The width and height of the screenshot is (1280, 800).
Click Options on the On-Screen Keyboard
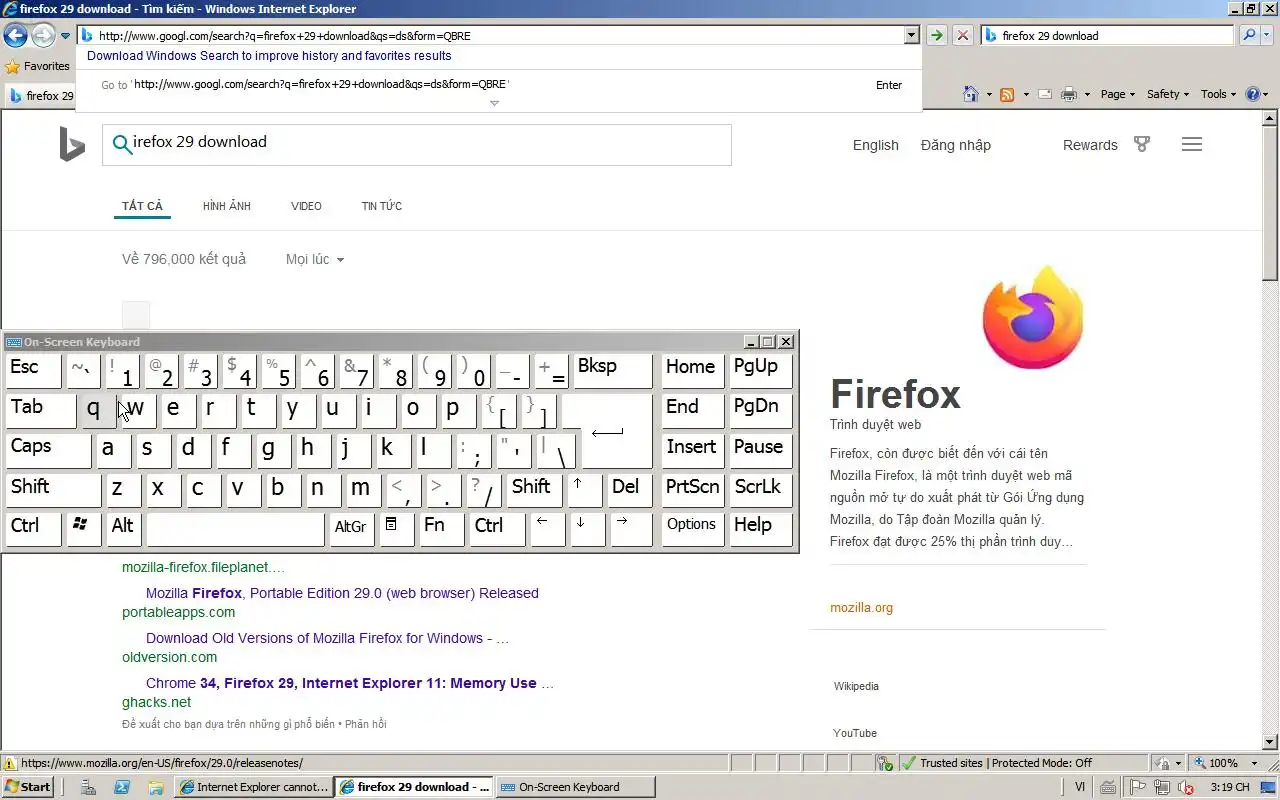pyautogui.click(x=693, y=529)
